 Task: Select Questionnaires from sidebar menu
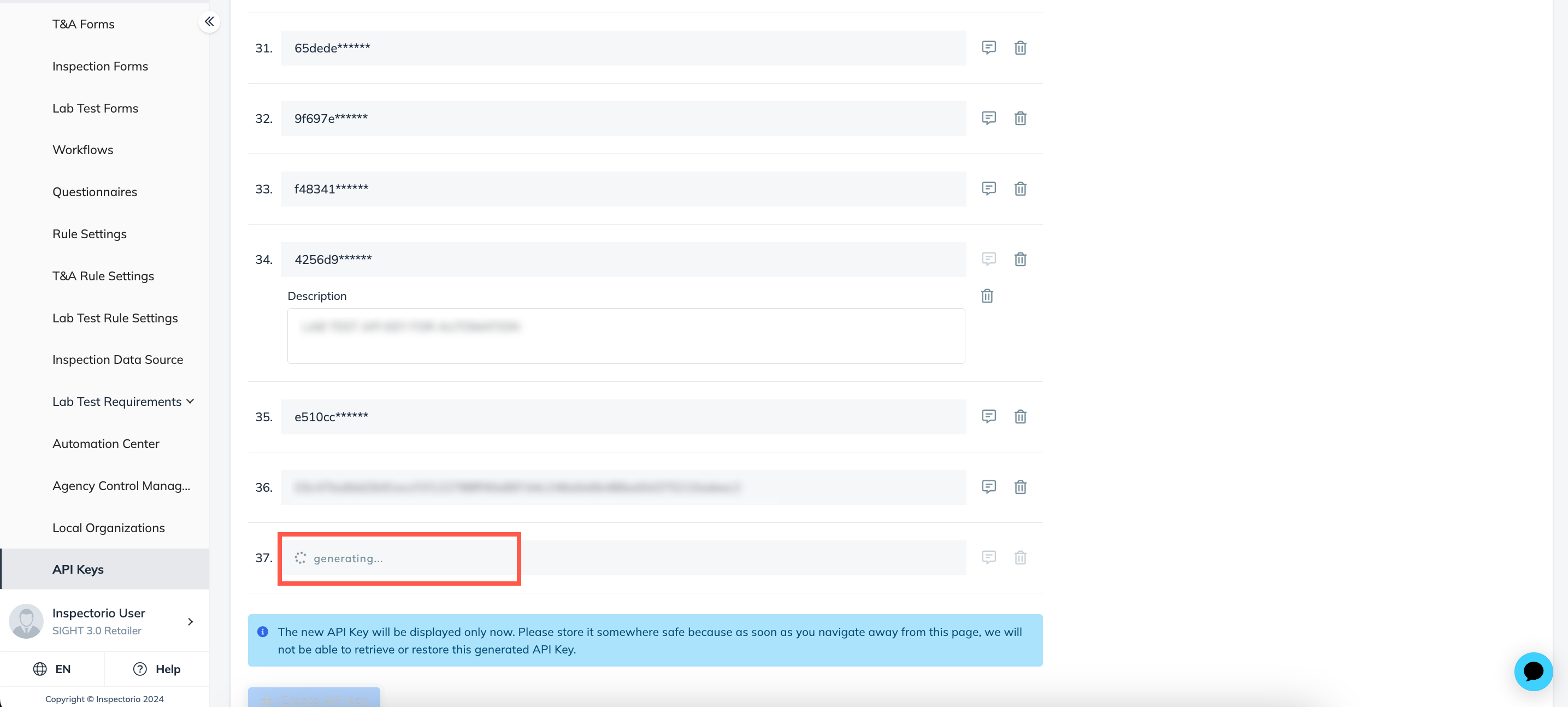click(95, 191)
